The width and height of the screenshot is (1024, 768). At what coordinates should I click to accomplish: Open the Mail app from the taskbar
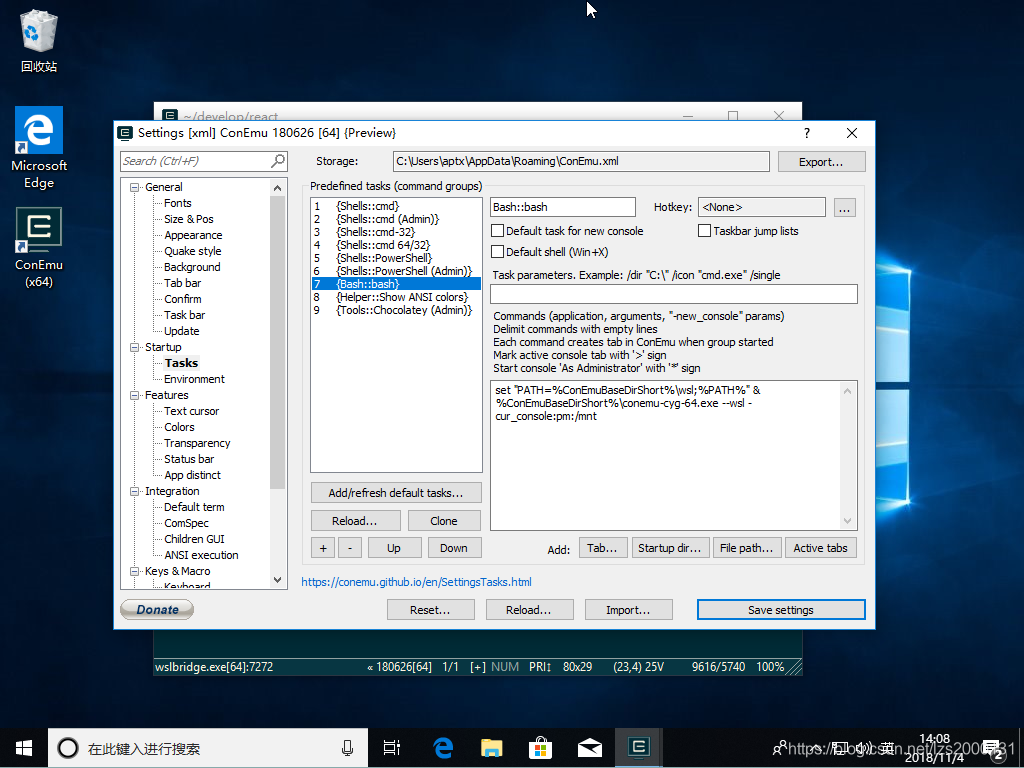[x=589, y=748]
